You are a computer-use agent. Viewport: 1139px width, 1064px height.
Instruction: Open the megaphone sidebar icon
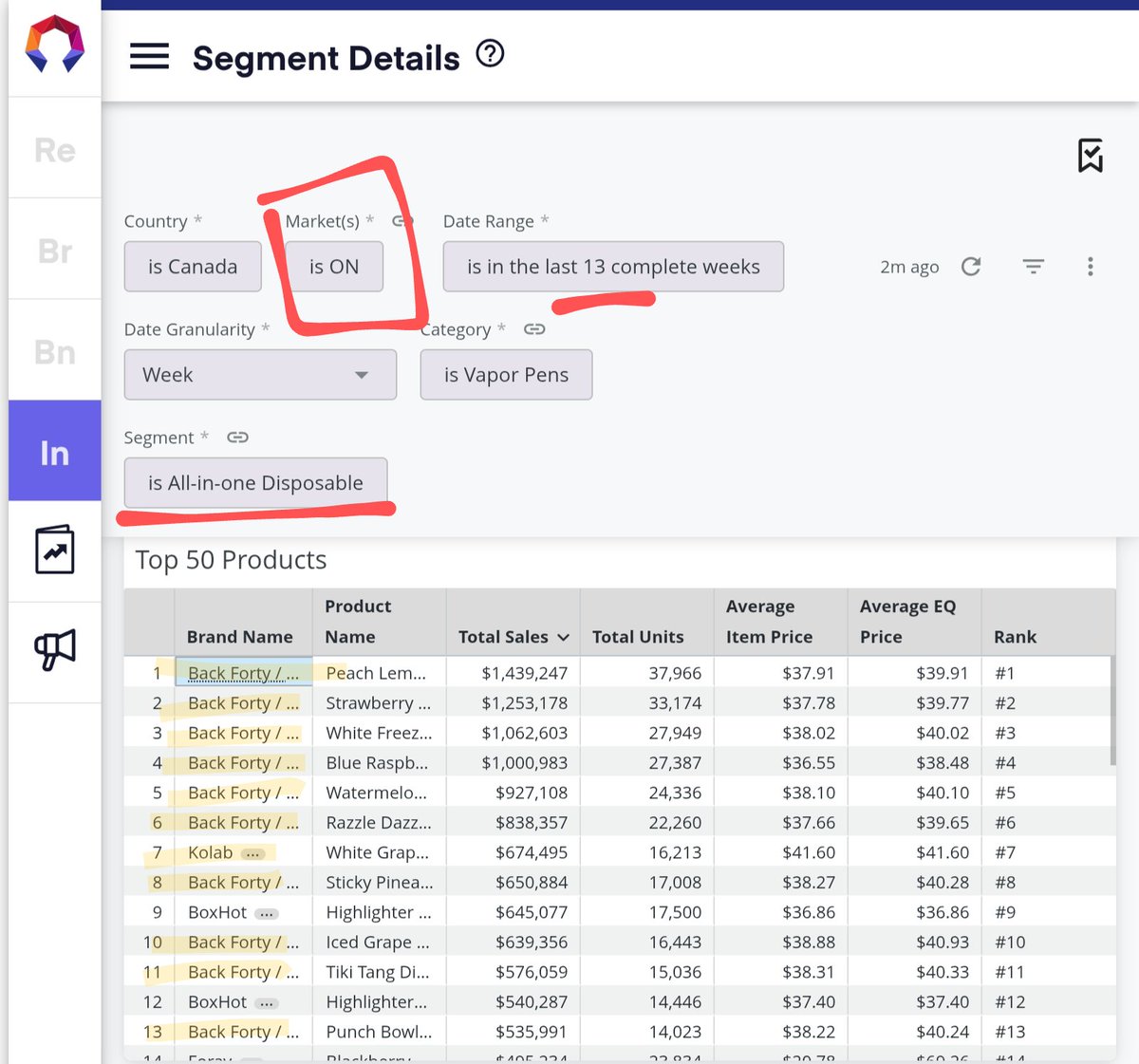coord(55,651)
